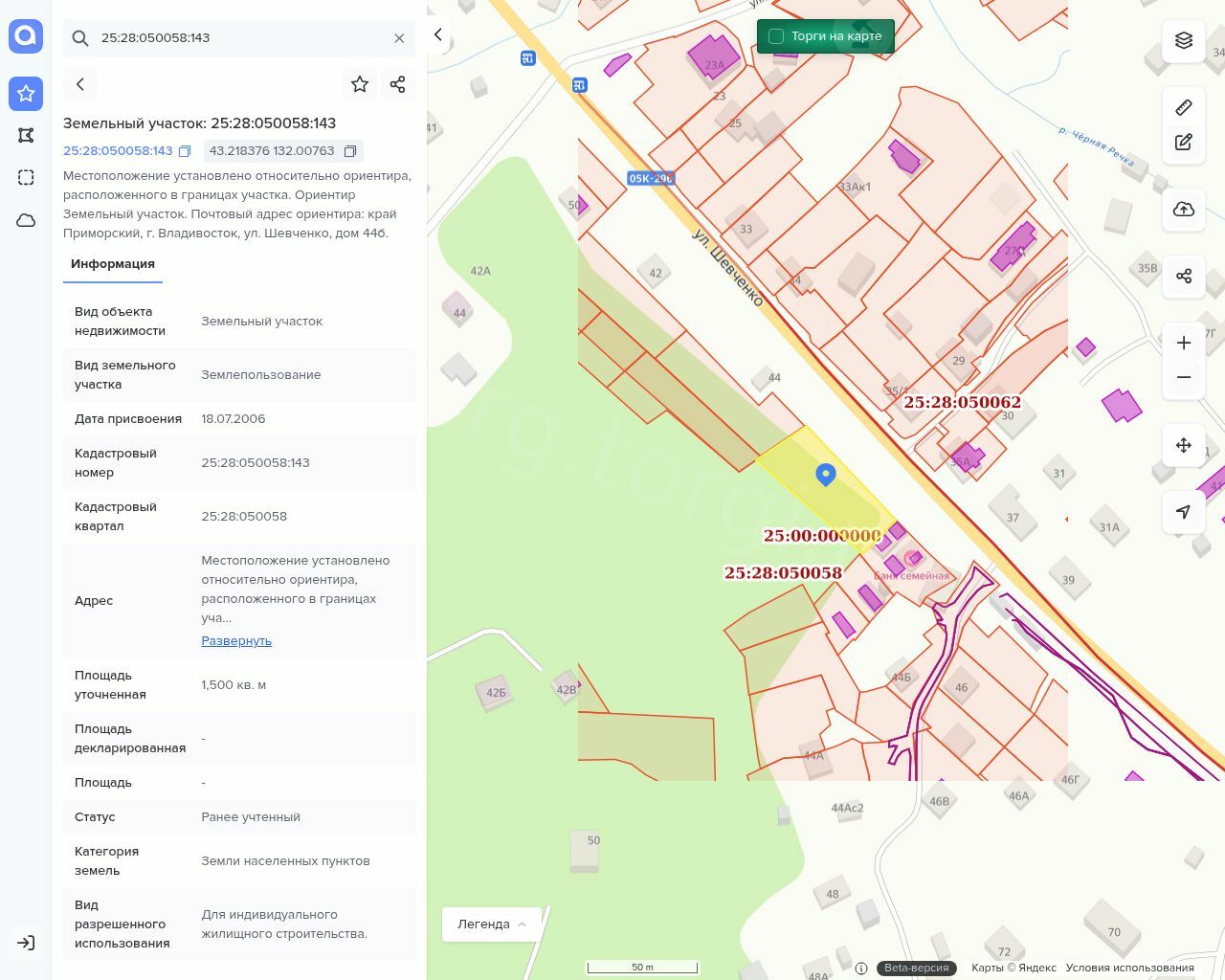1225x980 pixels.
Task: Go back using the panel back arrow
Action: pos(80,84)
